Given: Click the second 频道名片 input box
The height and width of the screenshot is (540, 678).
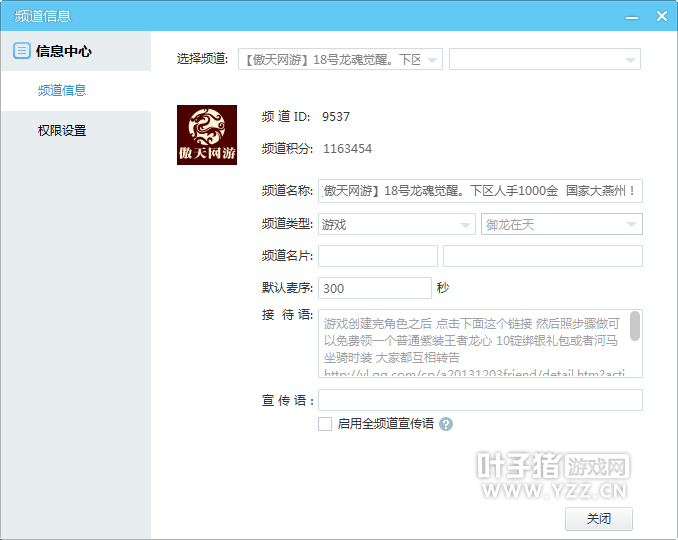Looking at the screenshot, I should coord(542,256).
